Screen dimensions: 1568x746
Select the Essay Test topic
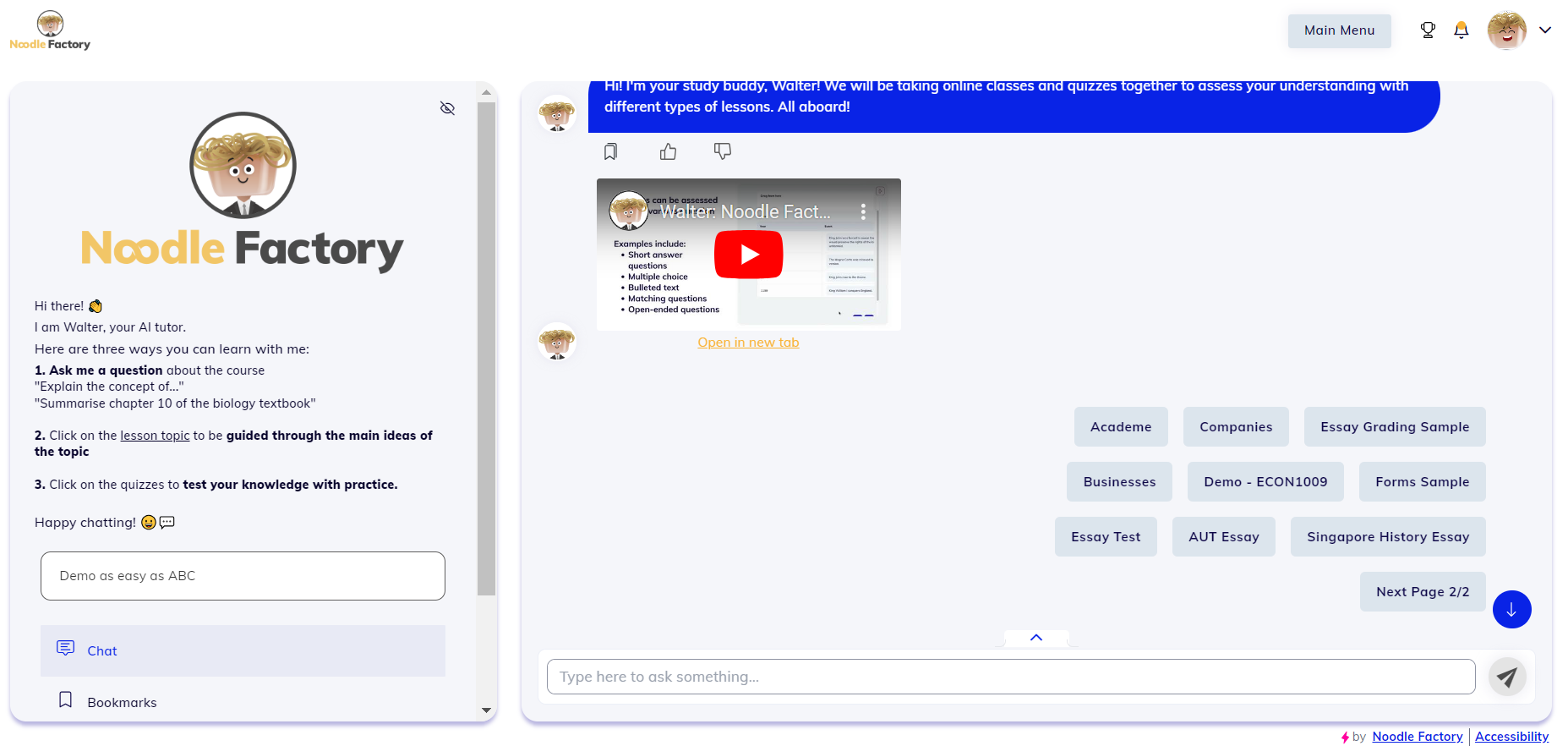click(1106, 537)
